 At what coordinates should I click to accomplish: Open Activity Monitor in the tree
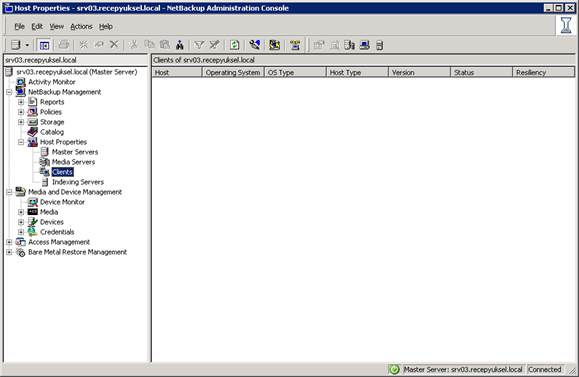52,82
